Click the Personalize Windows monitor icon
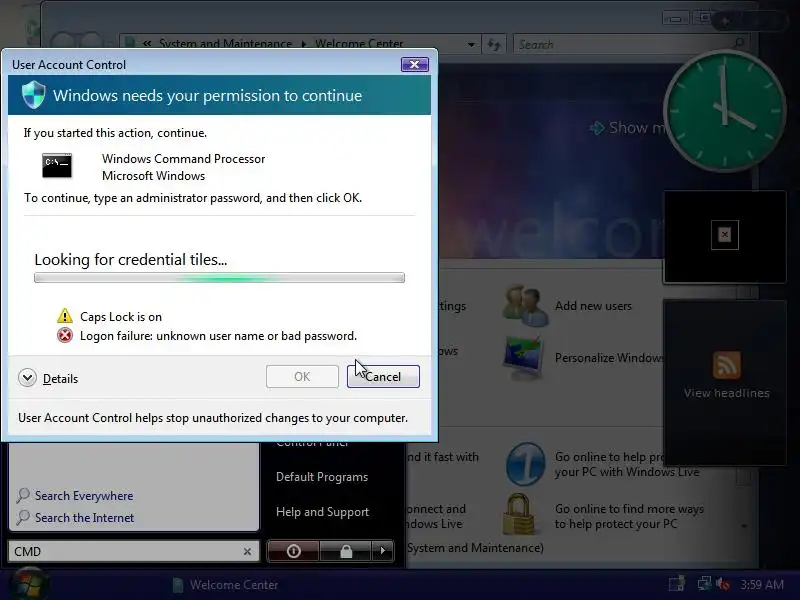The width and height of the screenshot is (800, 600). (x=523, y=358)
